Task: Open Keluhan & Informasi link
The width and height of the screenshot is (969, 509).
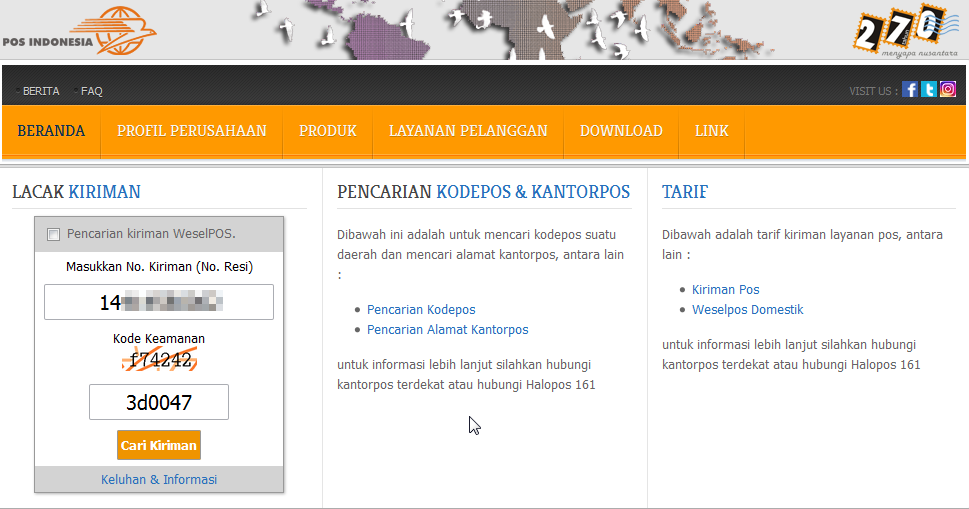Action: pos(159,479)
